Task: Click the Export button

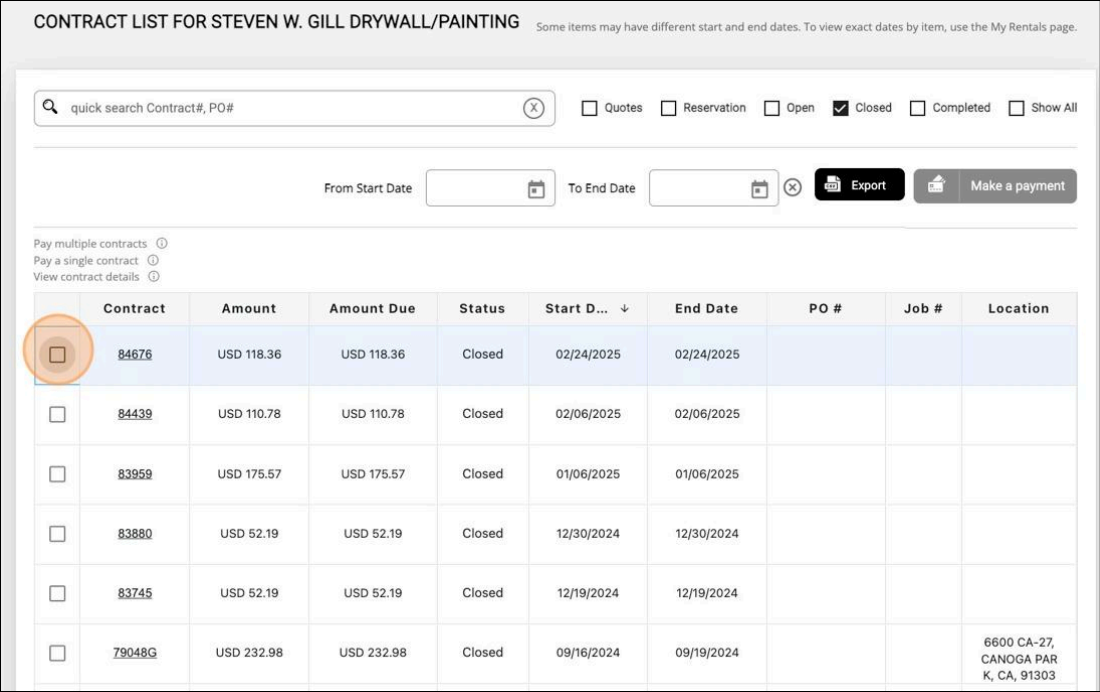Action: 859,185
